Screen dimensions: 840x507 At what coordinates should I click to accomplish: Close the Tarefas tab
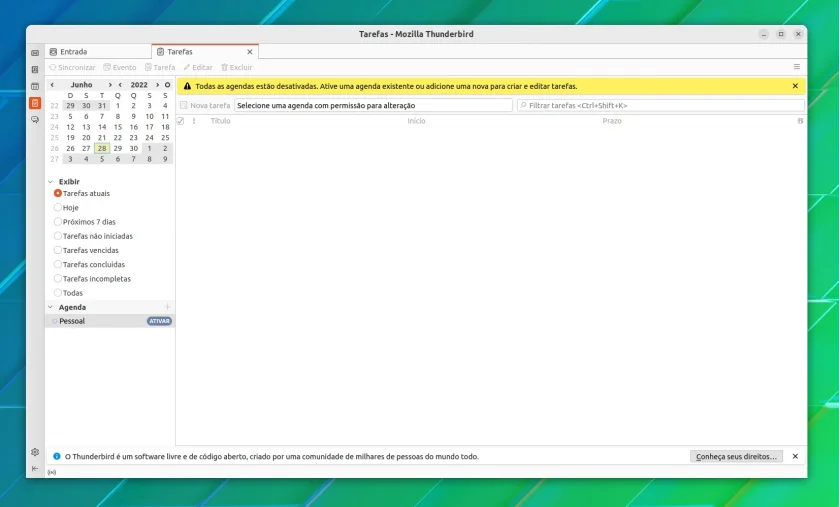click(250, 52)
